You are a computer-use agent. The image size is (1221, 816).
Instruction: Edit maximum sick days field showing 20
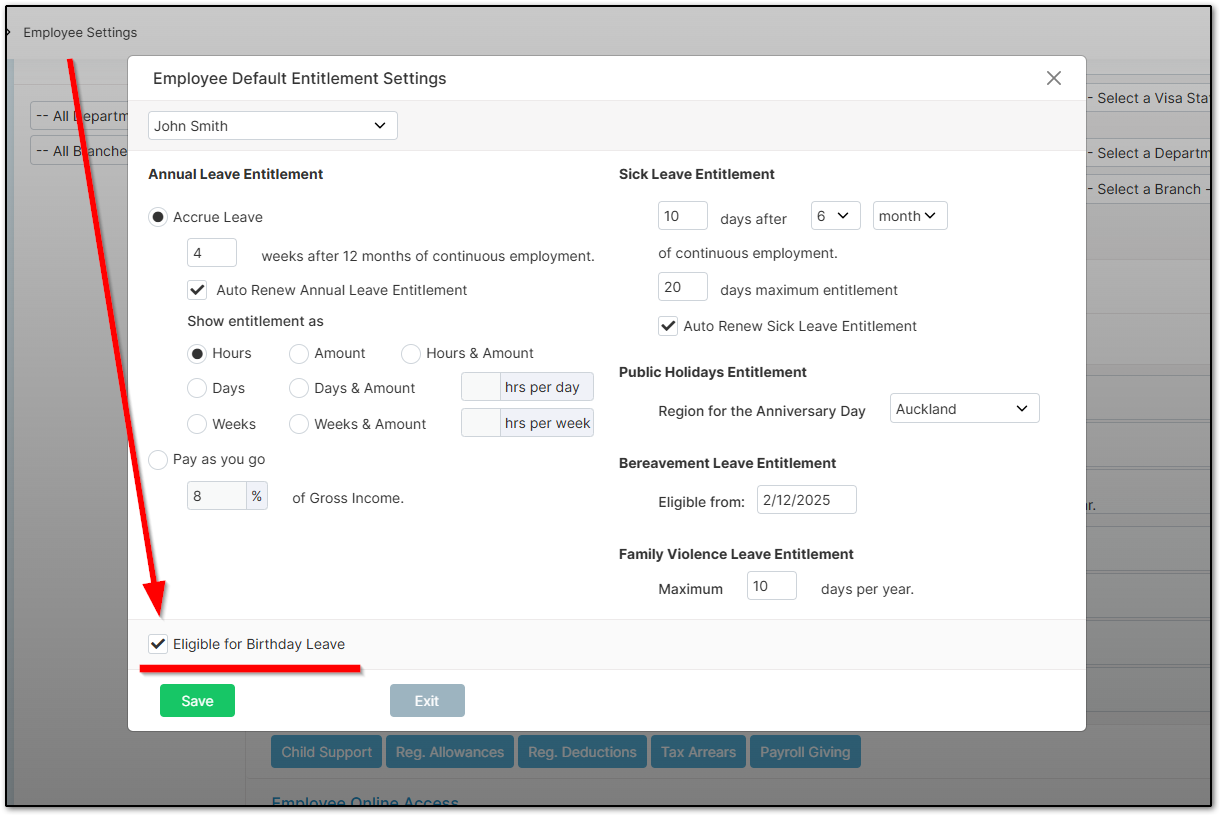pos(683,287)
